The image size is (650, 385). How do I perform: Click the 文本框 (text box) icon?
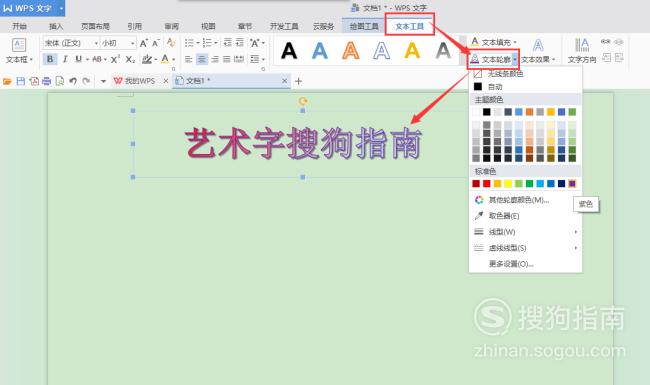[x=19, y=45]
